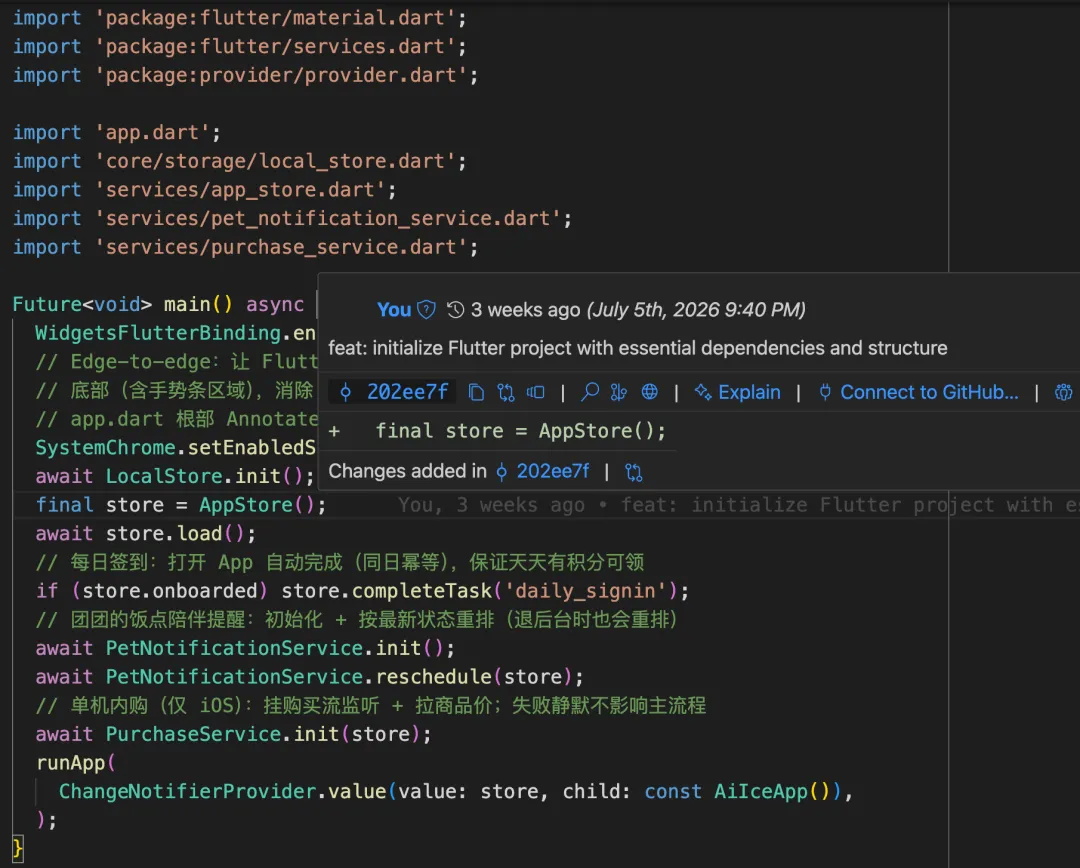Click the commit icon inside the 202ee7f badge
Viewport: 1080px width, 868px height.
(x=346, y=392)
